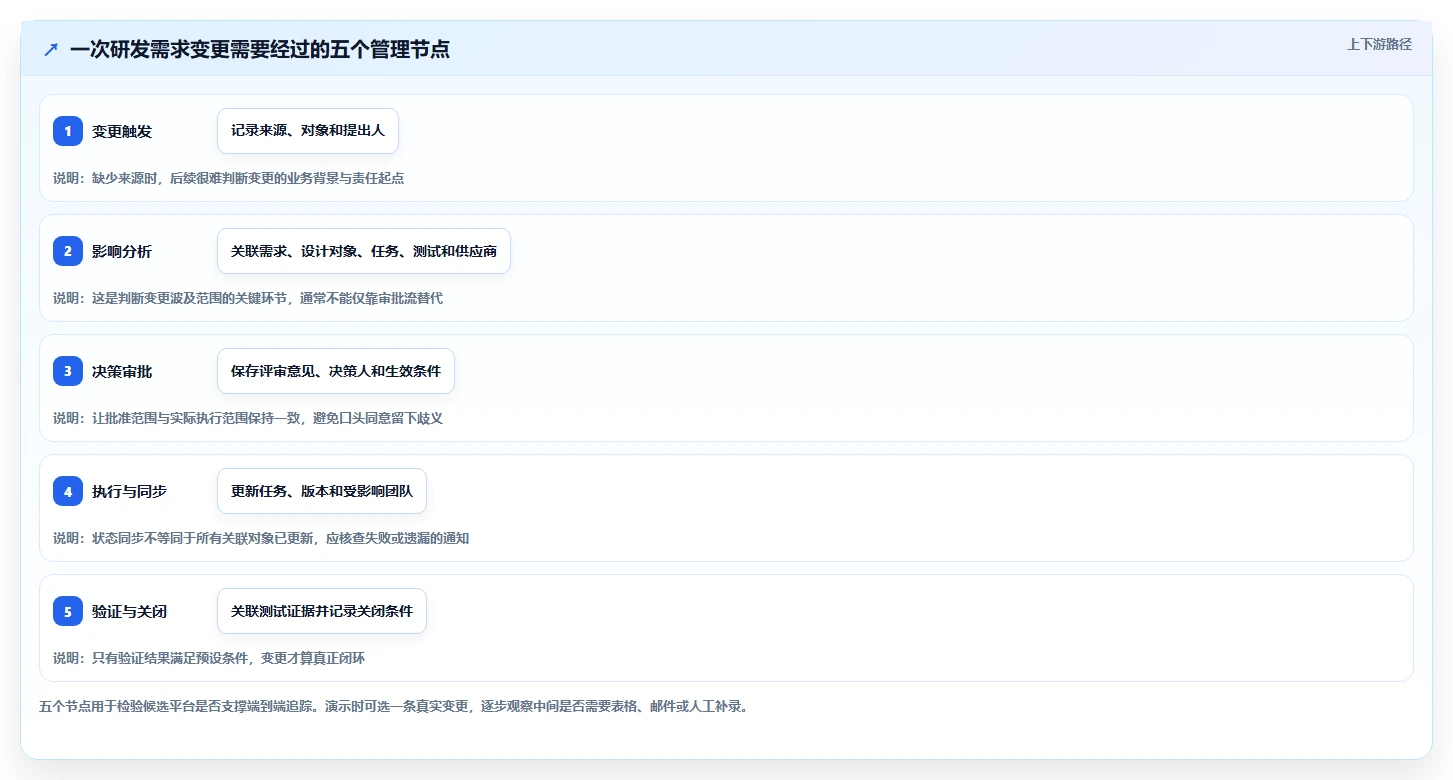Click the 变更触发 step title
This screenshot has height=780, width=1453.
point(122,131)
